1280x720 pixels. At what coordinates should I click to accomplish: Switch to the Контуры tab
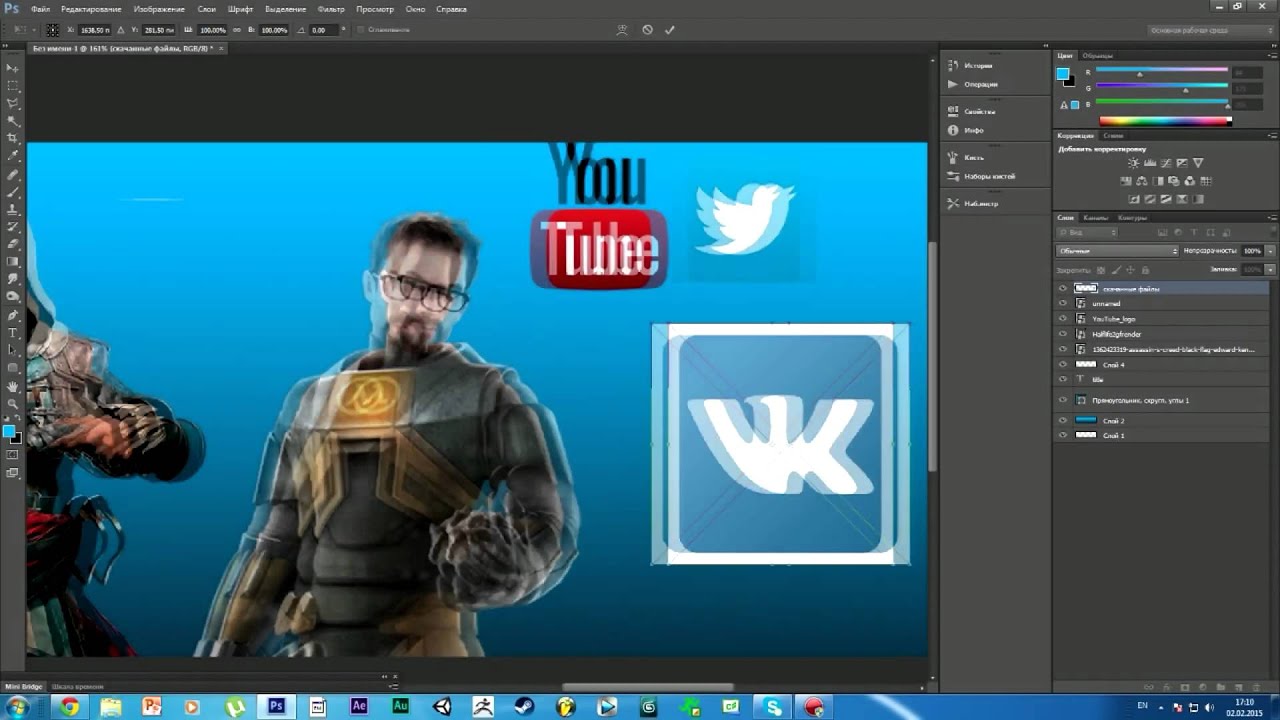coord(1132,217)
